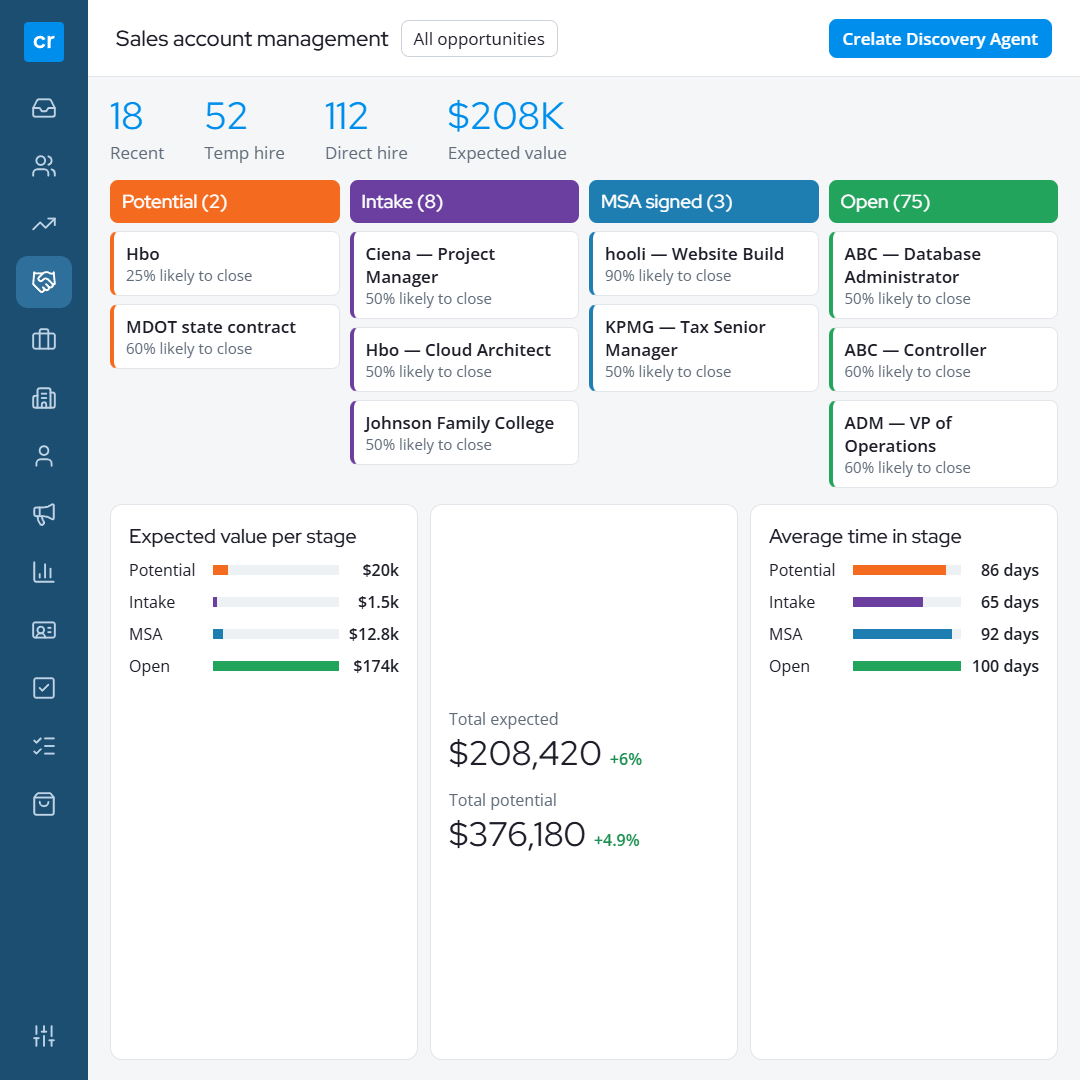The image size is (1080, 1080).
Task: Click the 100 days Open value
Action: [1005, 666]
